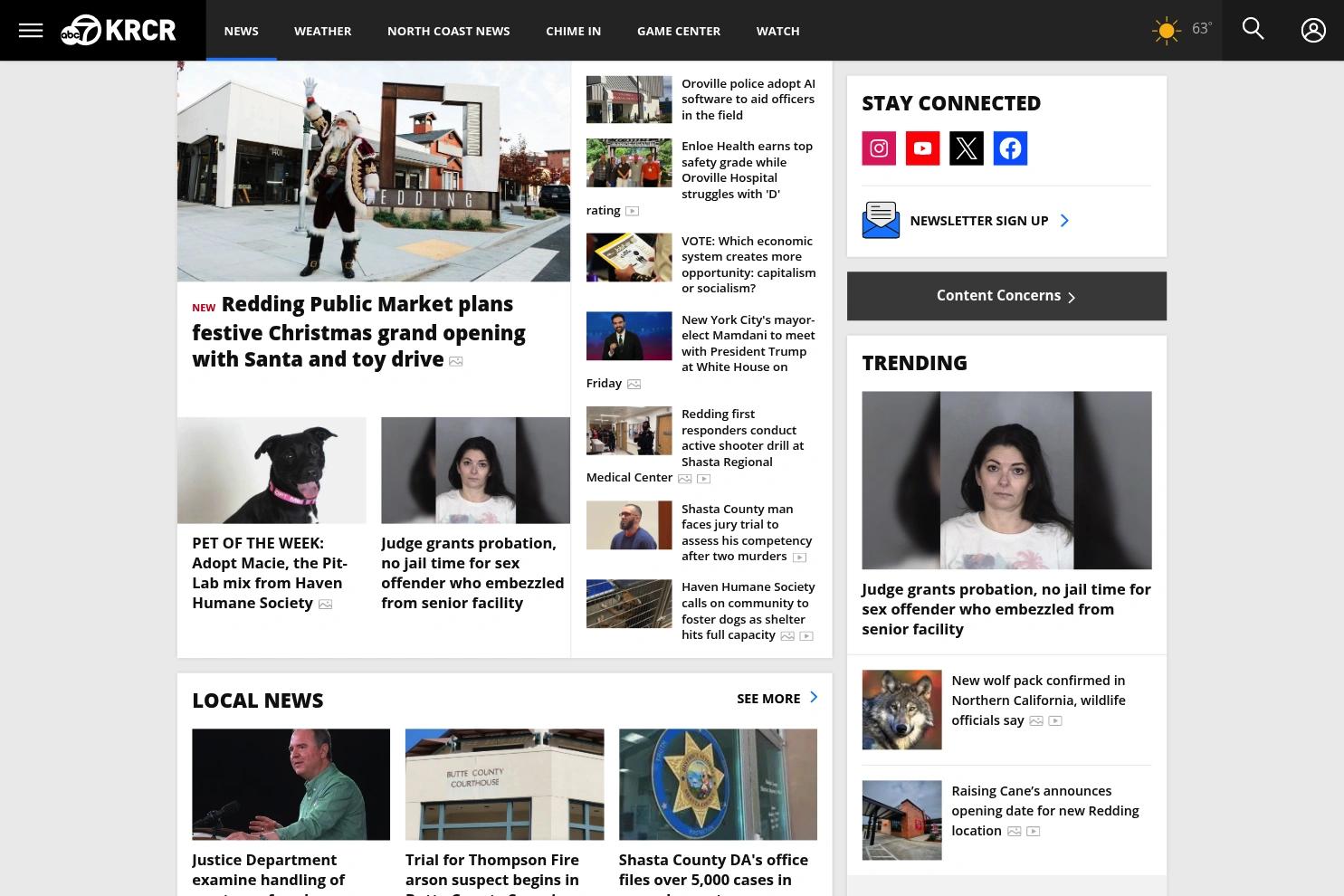Click gallery icon on wolf pack story

(1036, 721)
